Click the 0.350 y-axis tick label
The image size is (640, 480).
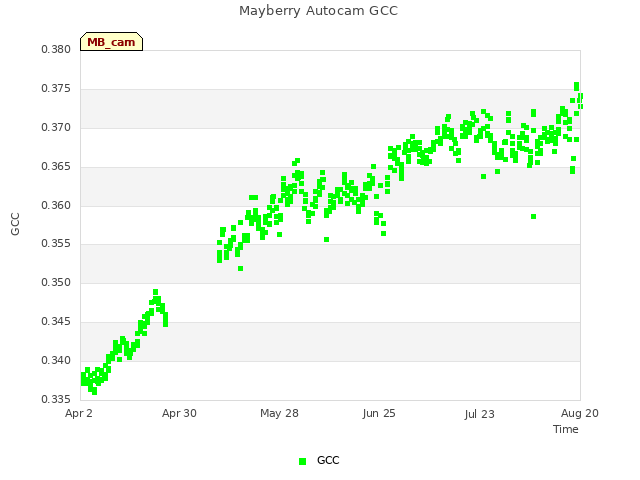(56, 282)
